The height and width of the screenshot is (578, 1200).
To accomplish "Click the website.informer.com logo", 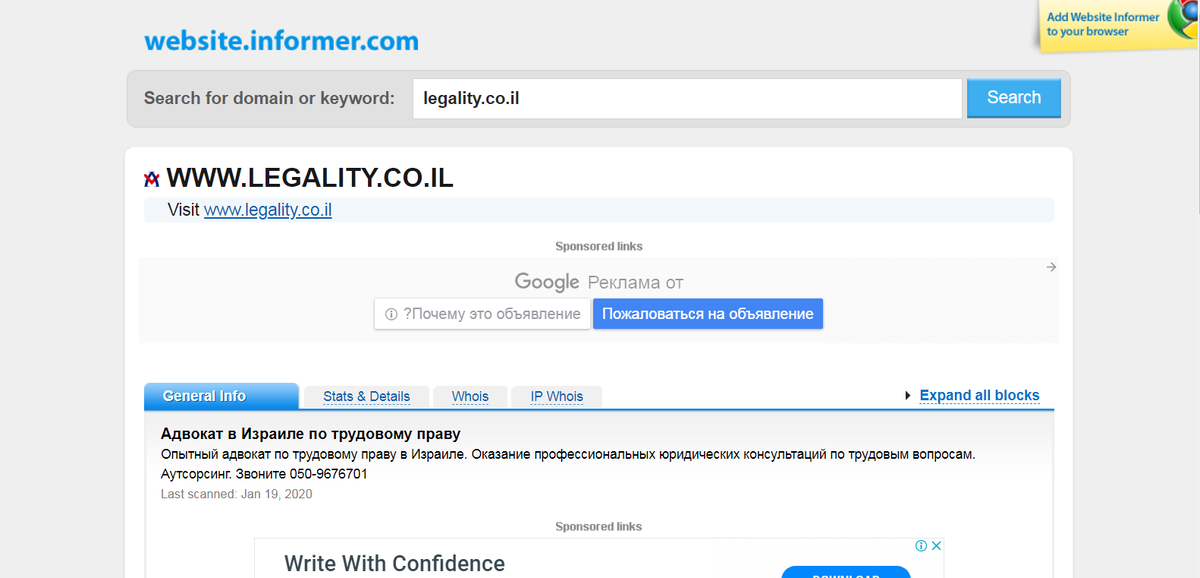I will pyautogui.click(x=281, y=41).
